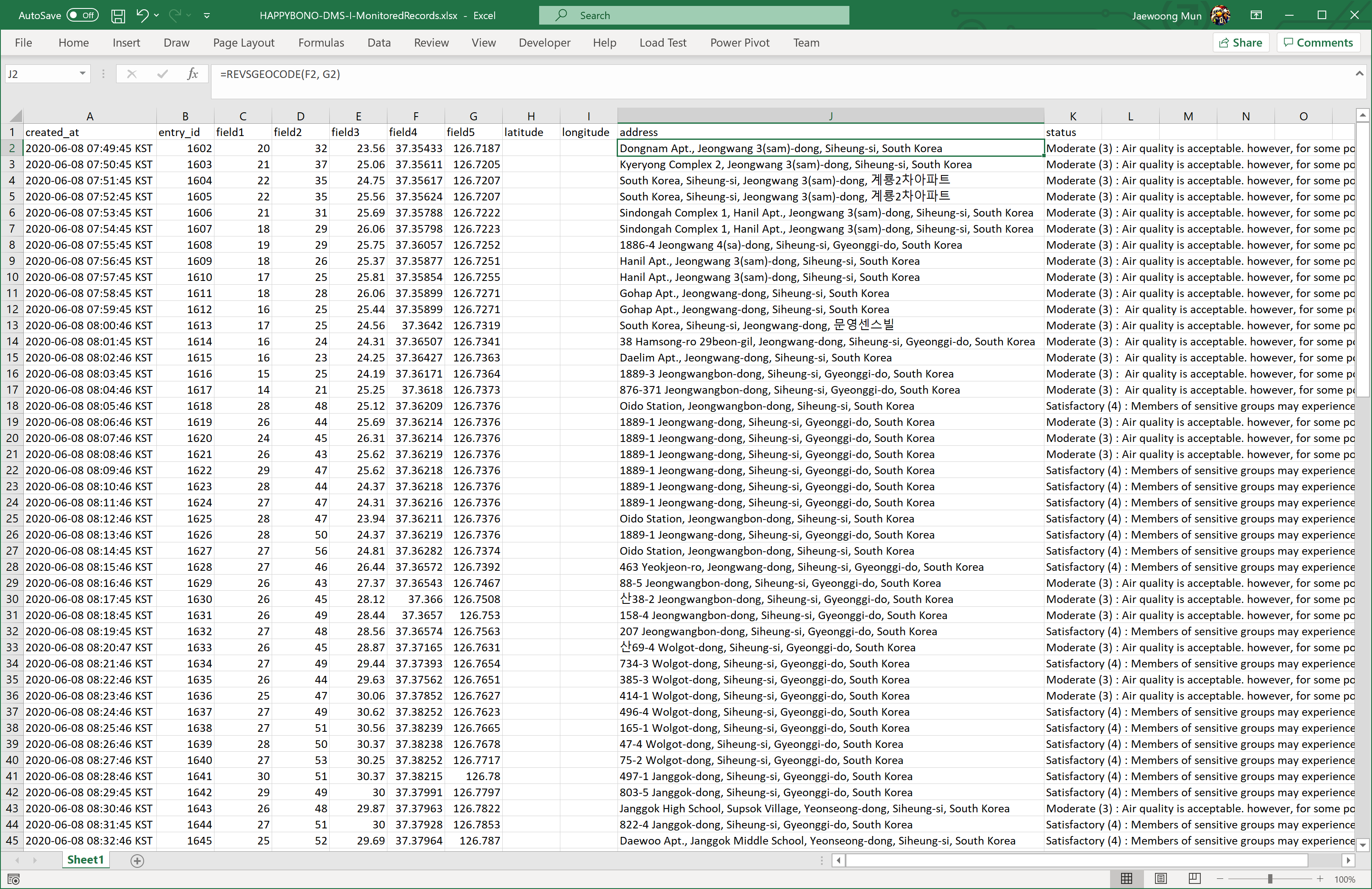Open the Redo history dropdown arrow

click(x=189, y=16)
